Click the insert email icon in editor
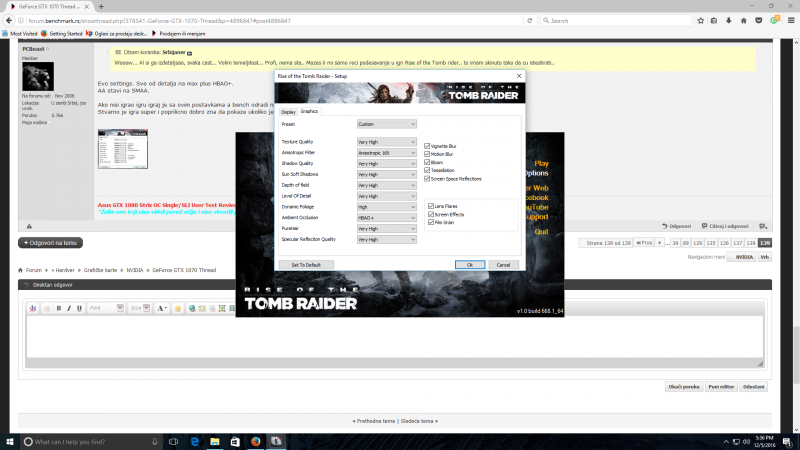Screen dimensions: 800x450 [x=202, y=308]
